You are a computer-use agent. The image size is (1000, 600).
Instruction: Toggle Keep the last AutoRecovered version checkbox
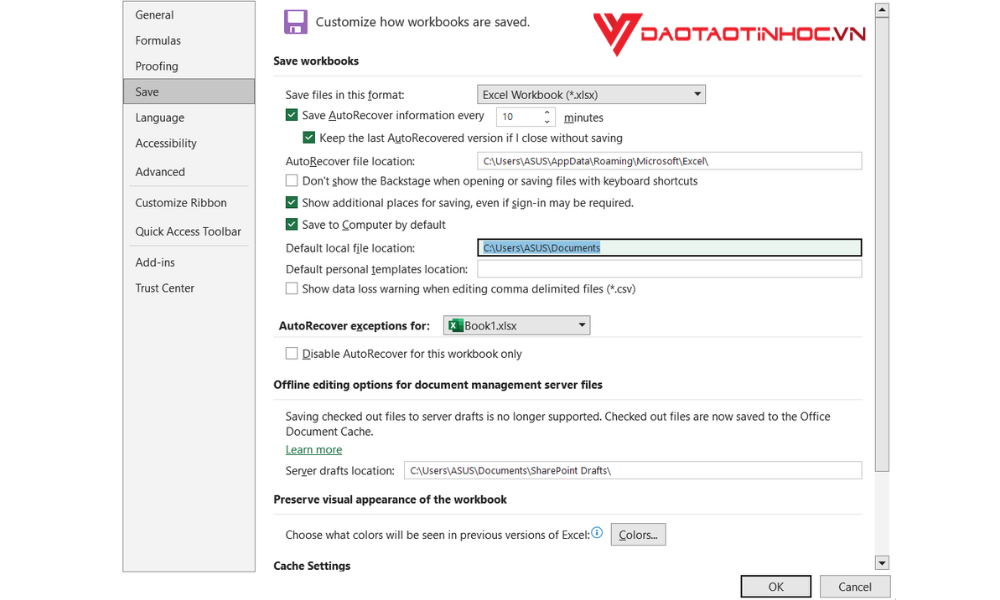[x=309, y=137]
